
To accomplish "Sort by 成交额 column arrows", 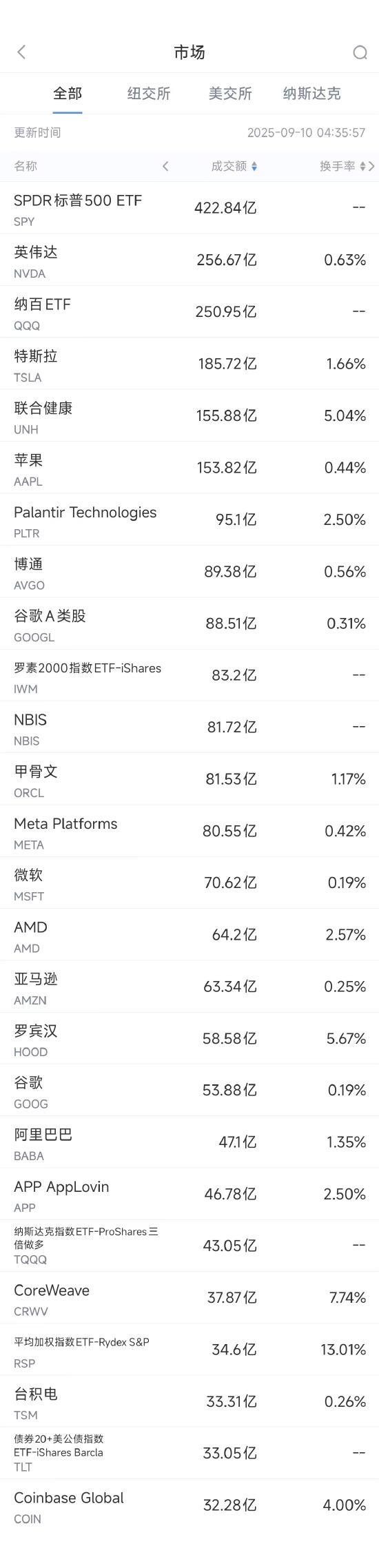I will pyautogui.click(x=254, y=166).
